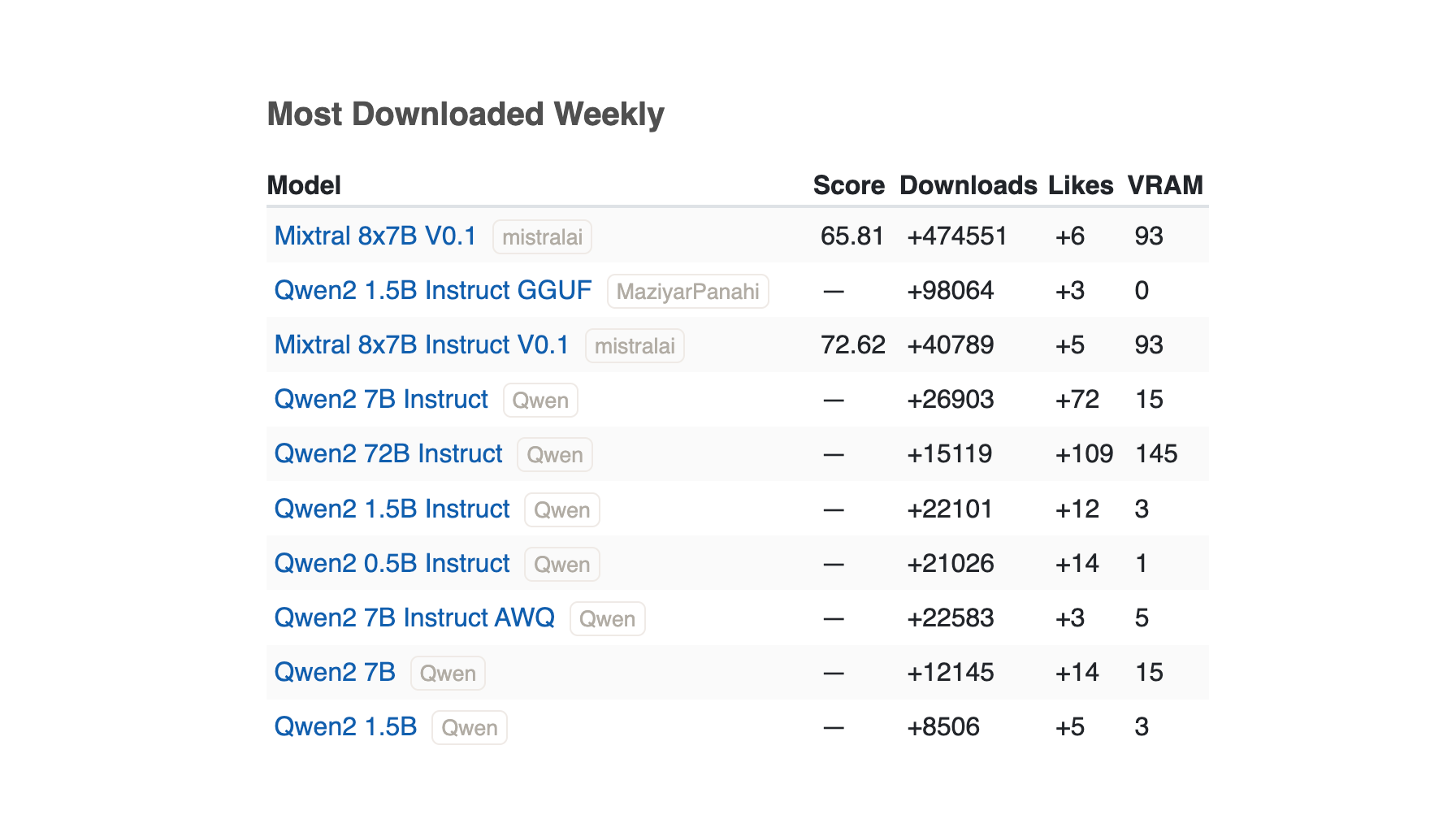Open the Qwen2 72B Instruct model
The image size is (1456, 832).
pyautogui.click(x=388, y=453)
